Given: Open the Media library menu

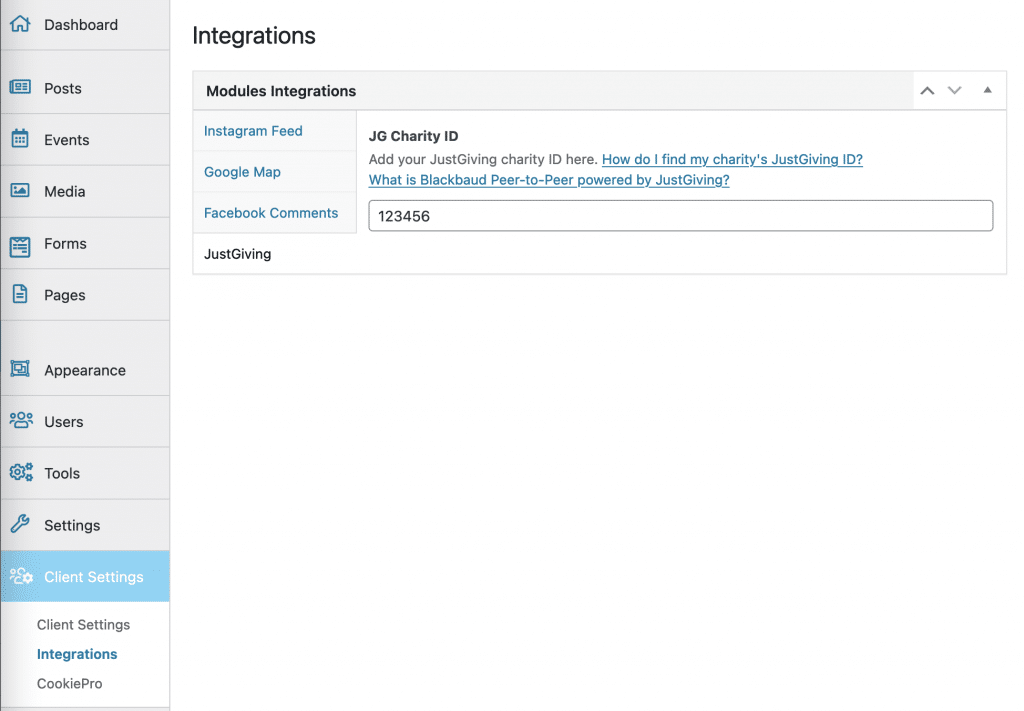Looking at the screenshot, I should coord(85,191).
